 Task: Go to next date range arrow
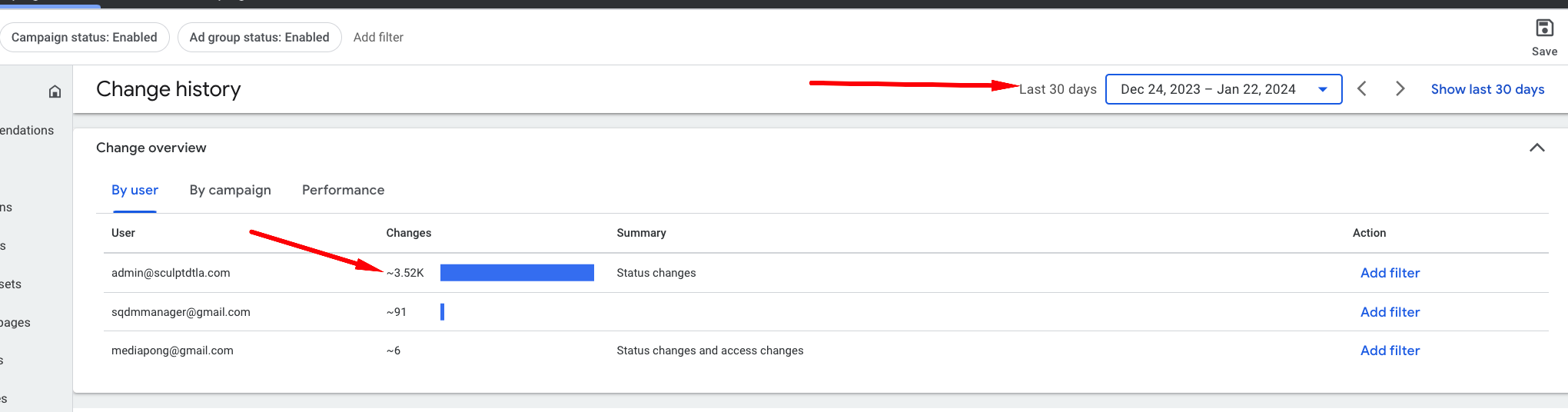tap(1400, 89)
